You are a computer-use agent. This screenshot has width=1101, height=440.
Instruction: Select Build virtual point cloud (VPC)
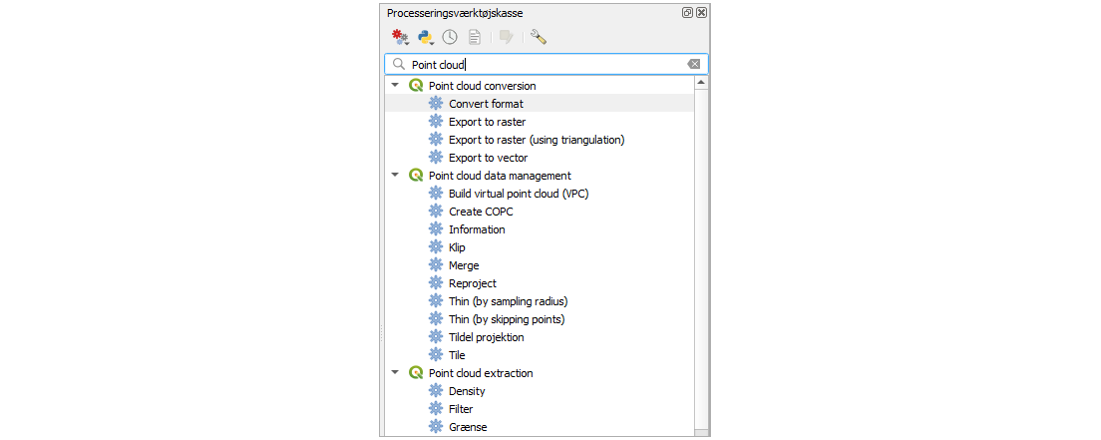(x=518, y=194)
